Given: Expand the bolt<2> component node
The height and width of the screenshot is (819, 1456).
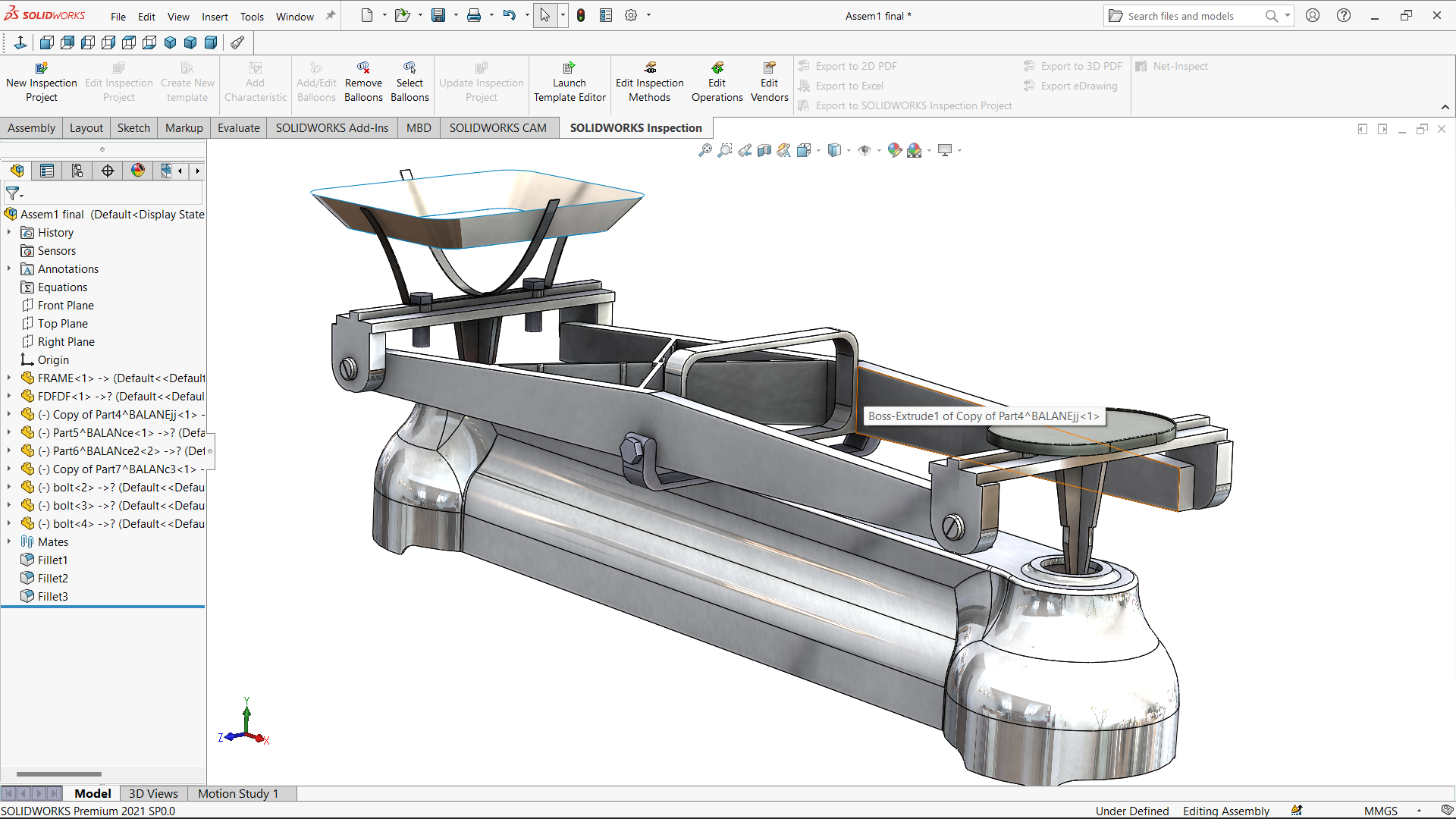Looking at the screenshot, I should coord(9,487).
